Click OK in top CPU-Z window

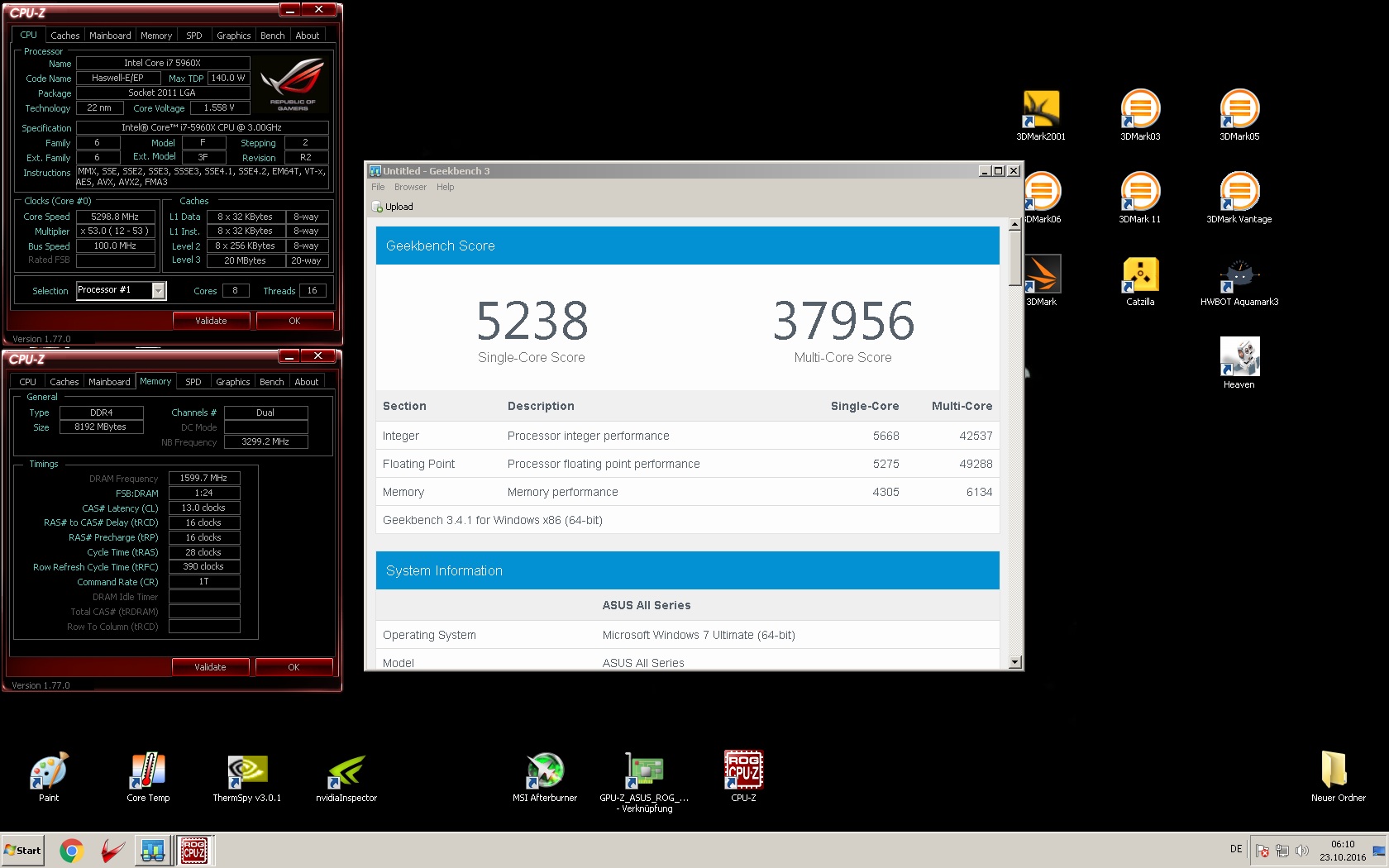coord(294,321)
